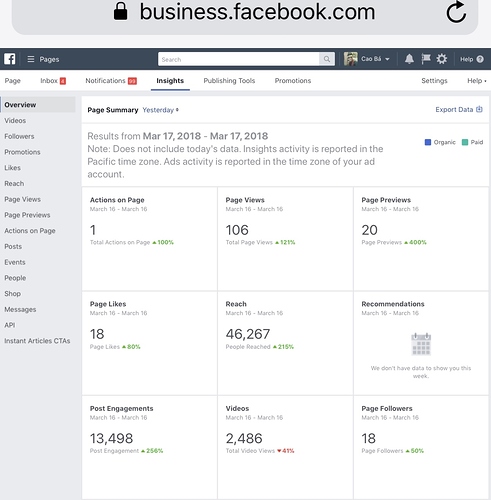Open the Settings tab
The height and width of the screenshot is (500, 491).
434,81
